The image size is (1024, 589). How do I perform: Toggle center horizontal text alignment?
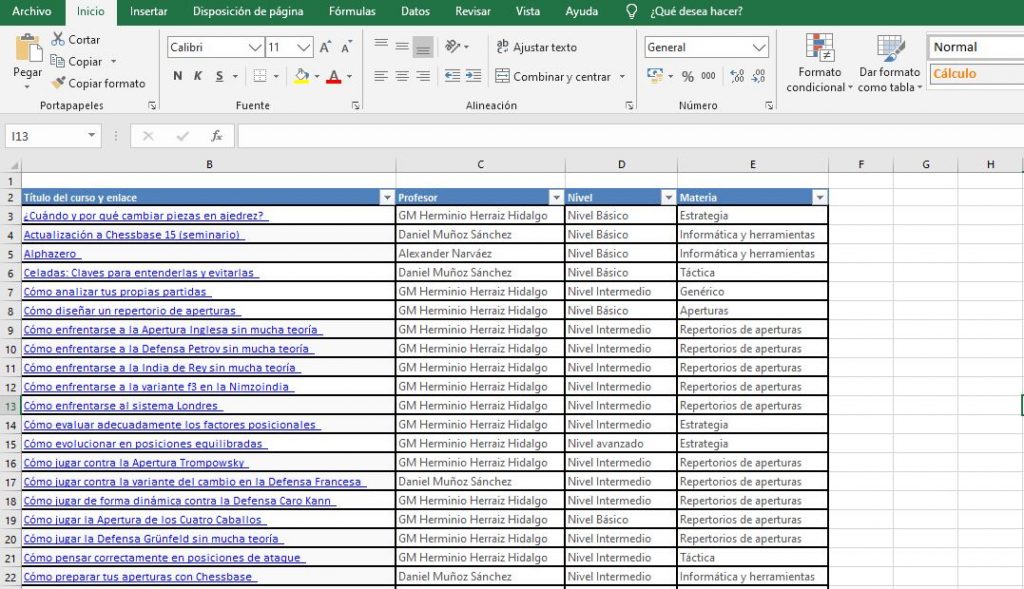[402, 76]
